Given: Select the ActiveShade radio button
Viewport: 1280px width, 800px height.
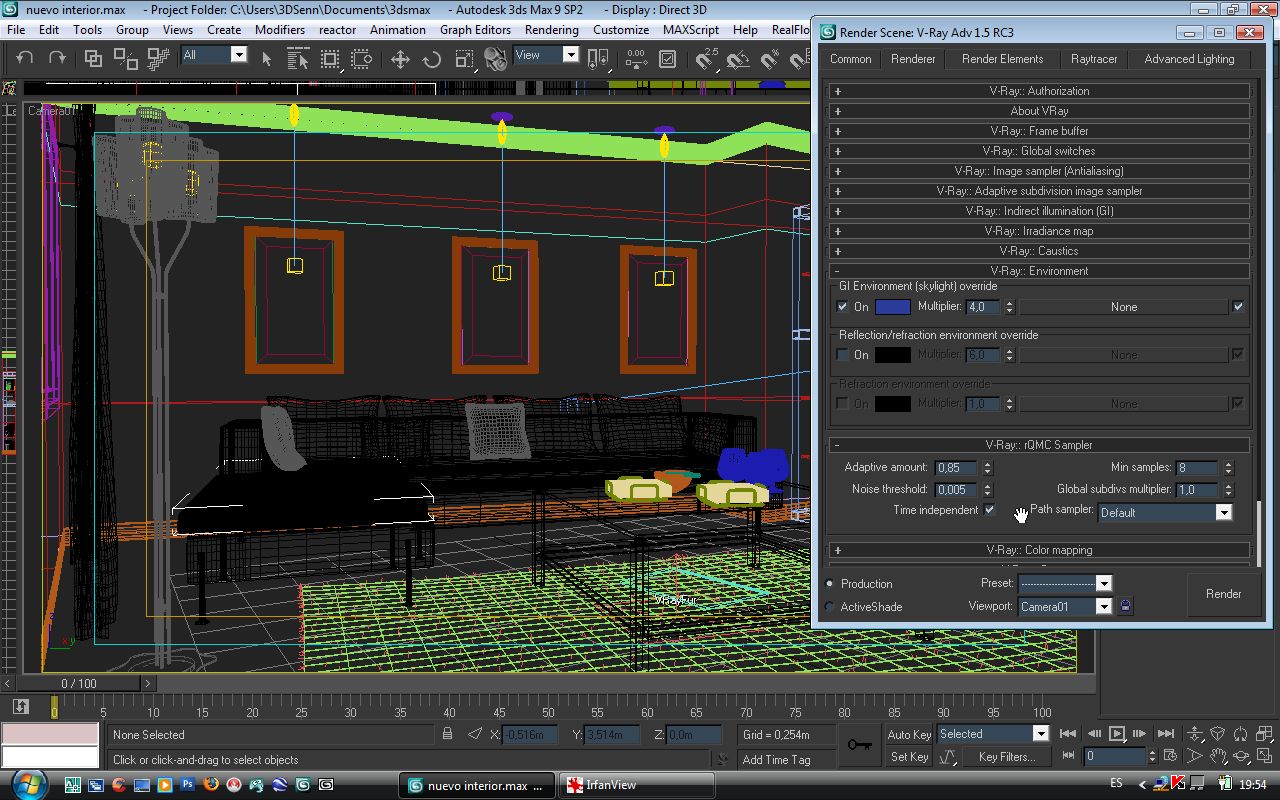Looking at the screenshot, I should coord(830,607).
